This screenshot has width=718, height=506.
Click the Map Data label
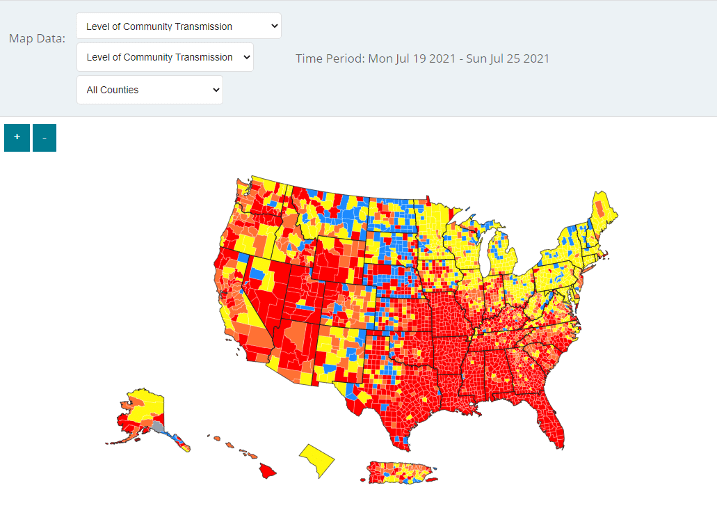pos(37,38)
